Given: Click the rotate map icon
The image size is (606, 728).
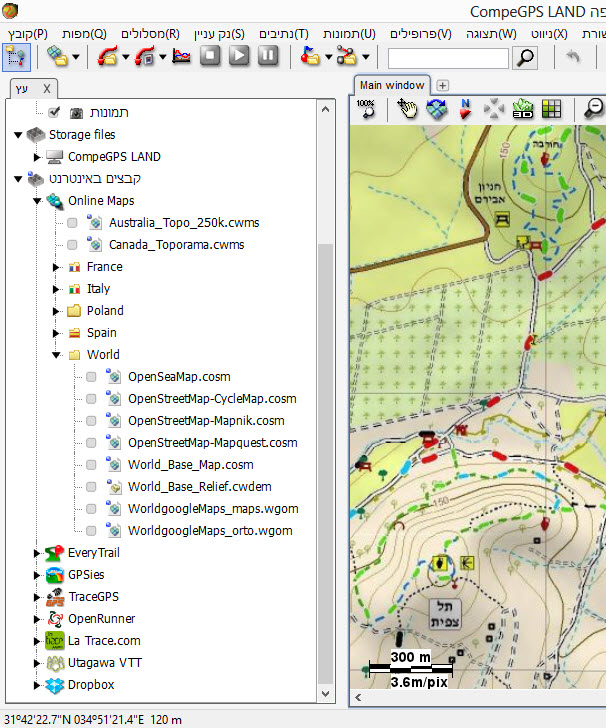Looking at the screenshot, I should pyautogui.click(x=437, y=109).
